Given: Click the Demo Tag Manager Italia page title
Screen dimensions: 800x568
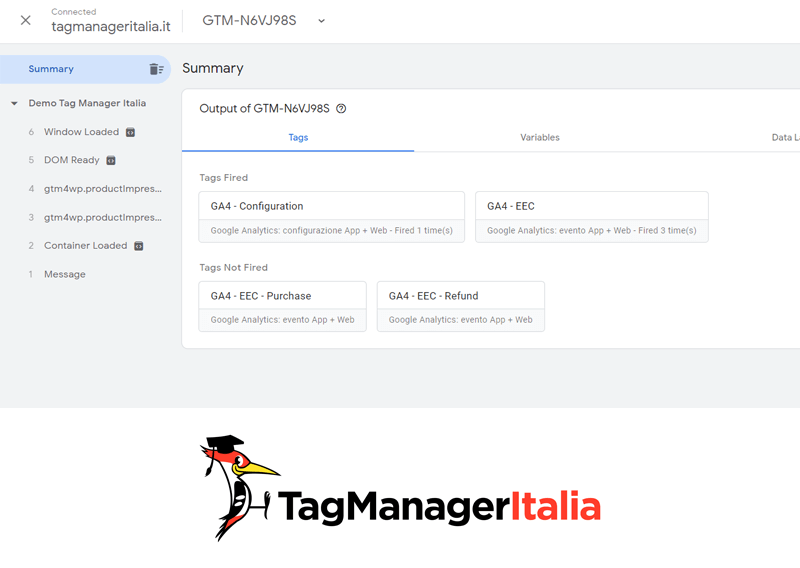Looking at the screenshot, I should point(87,103).
